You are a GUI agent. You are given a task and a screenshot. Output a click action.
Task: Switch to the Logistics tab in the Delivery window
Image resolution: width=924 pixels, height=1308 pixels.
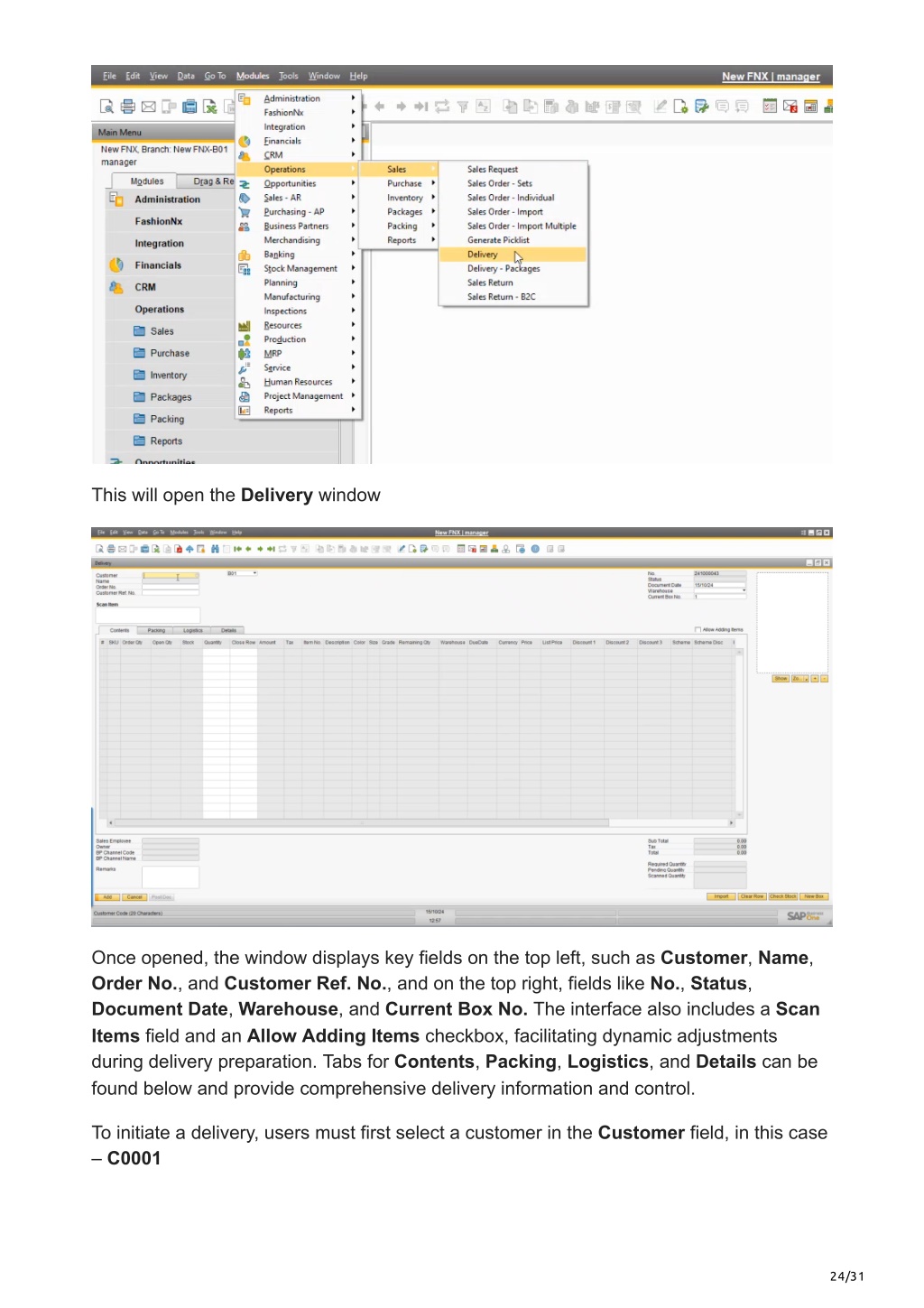[x=193, y=630]
